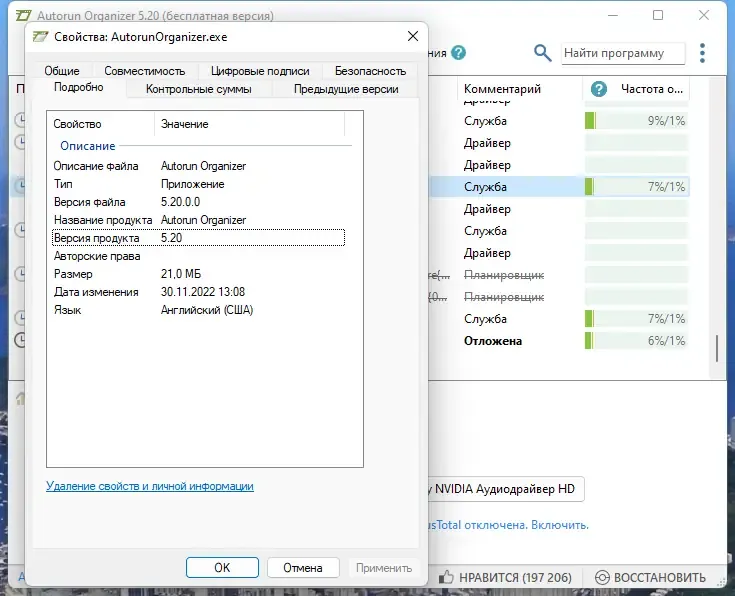
Task: Click the Служба row with 9%/1%
Action: [559, 121]
